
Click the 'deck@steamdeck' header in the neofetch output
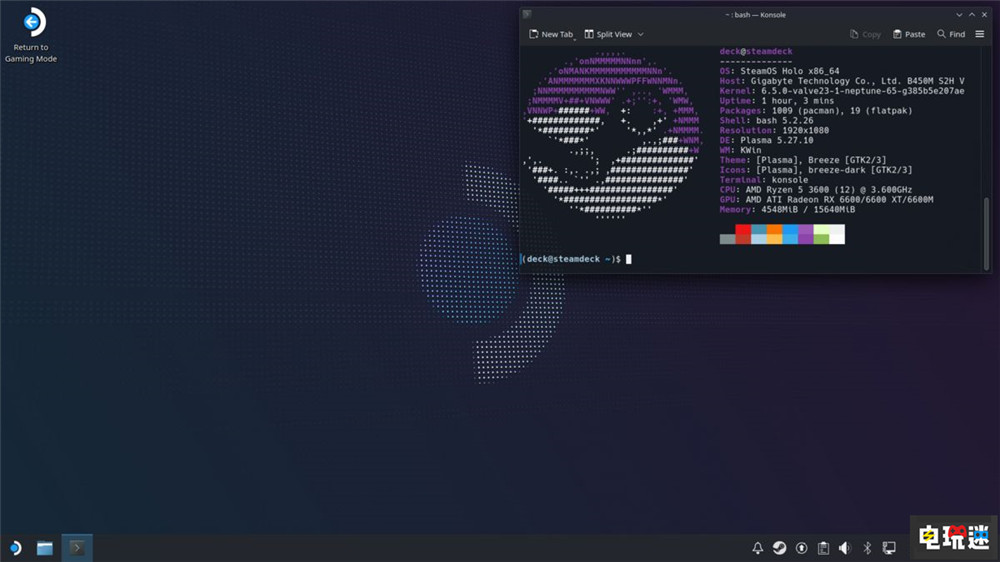coord(756,51)
